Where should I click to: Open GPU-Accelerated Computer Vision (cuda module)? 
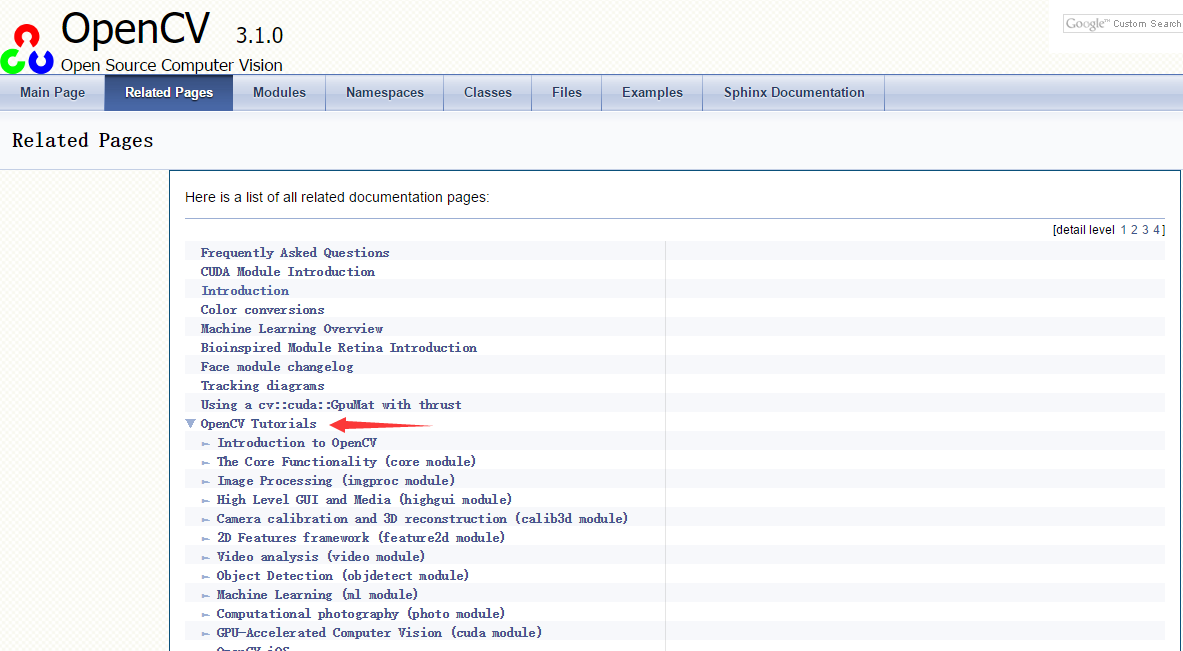(379, 633)
